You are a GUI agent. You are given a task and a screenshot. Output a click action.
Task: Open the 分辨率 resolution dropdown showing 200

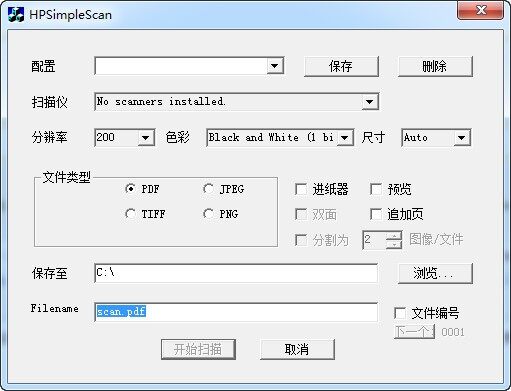click(x=145, y=137)
